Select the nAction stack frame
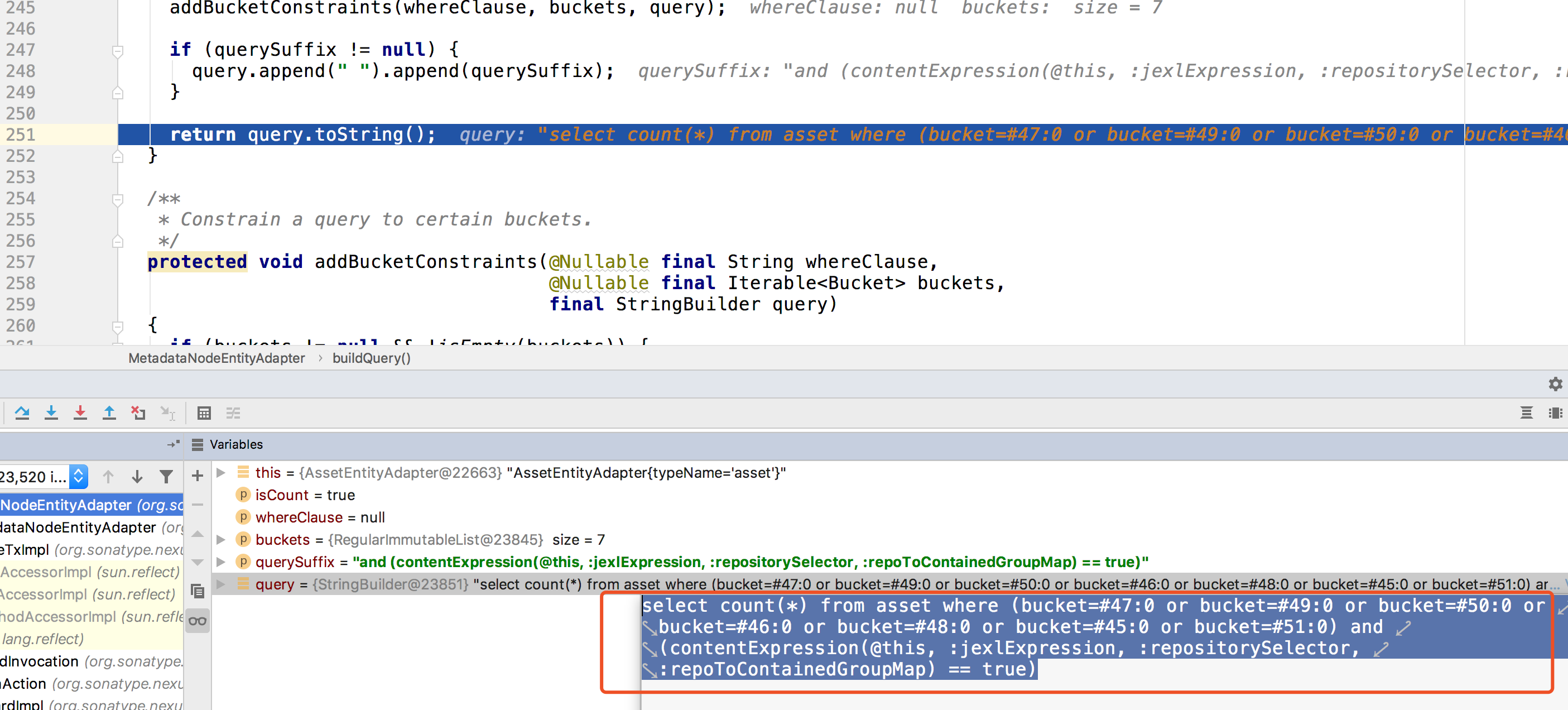 92,683
